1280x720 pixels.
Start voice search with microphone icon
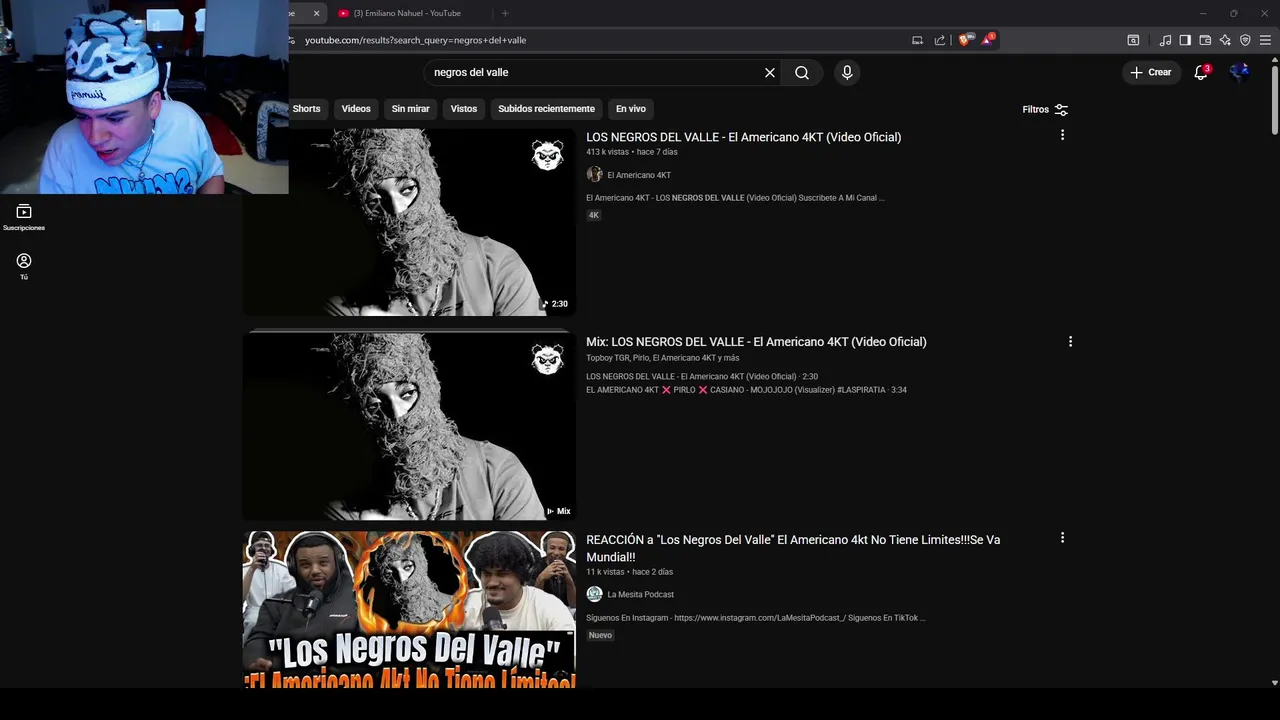pos(847,73)
